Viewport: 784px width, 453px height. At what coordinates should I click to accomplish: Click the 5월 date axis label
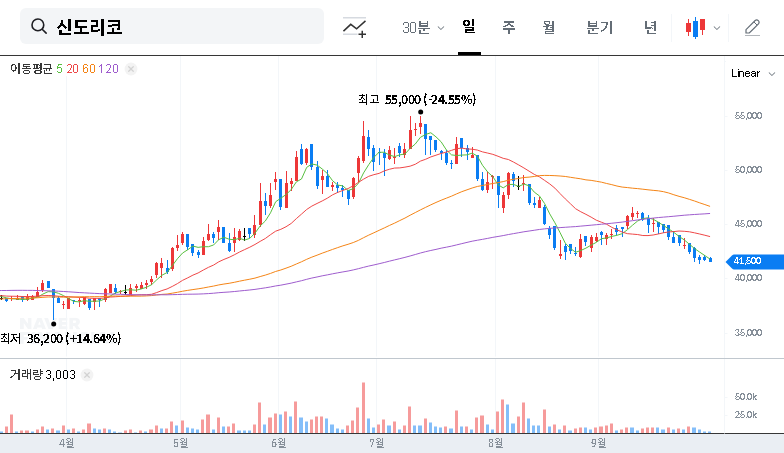[x=180, y=443]
